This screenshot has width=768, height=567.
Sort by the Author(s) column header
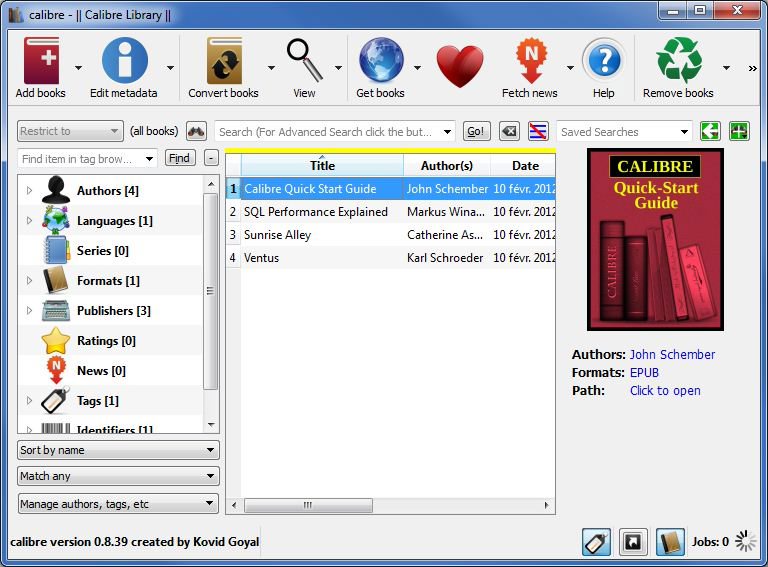[x=447, y=166]
